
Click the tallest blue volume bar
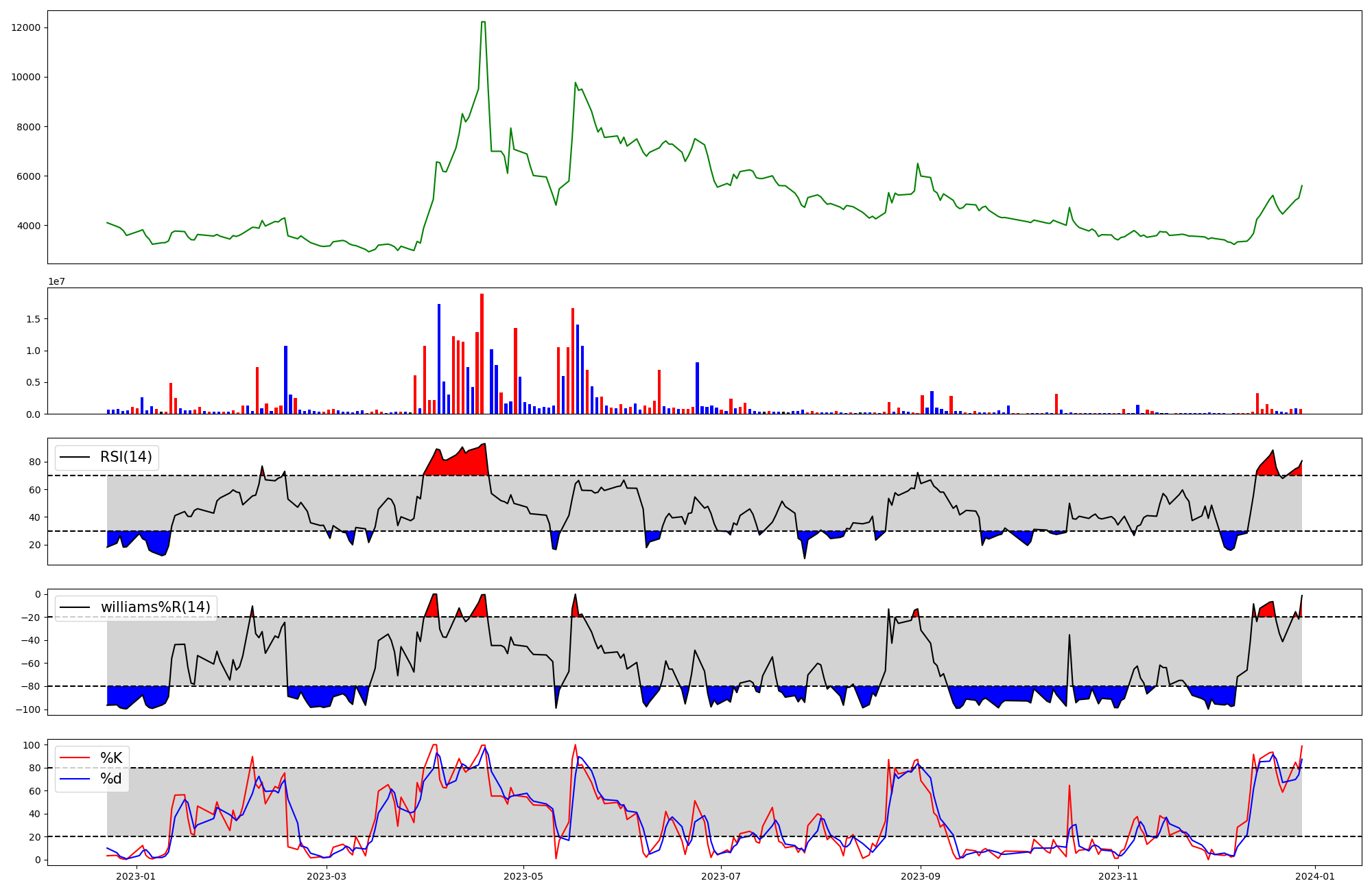[x=439, y=359]
